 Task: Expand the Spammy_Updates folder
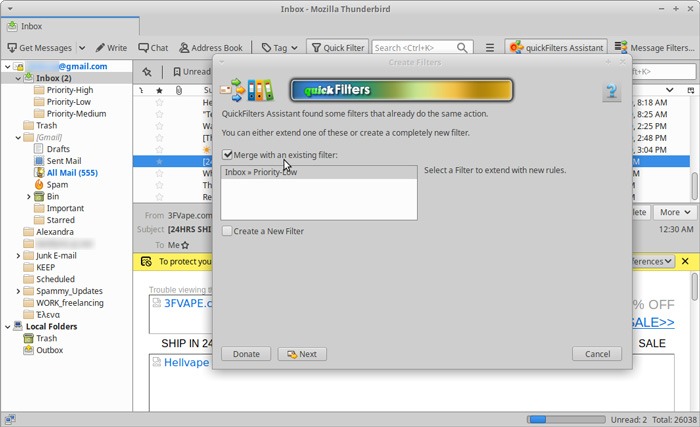18,291
